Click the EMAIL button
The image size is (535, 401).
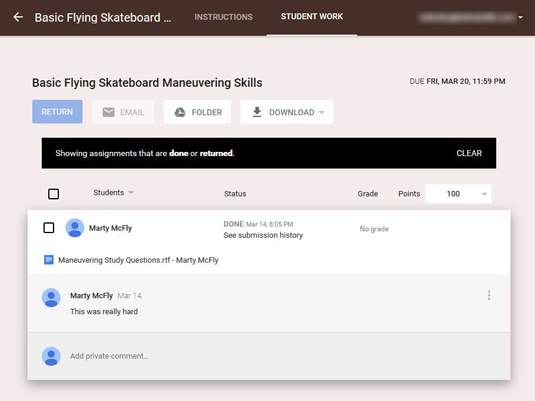123,112
